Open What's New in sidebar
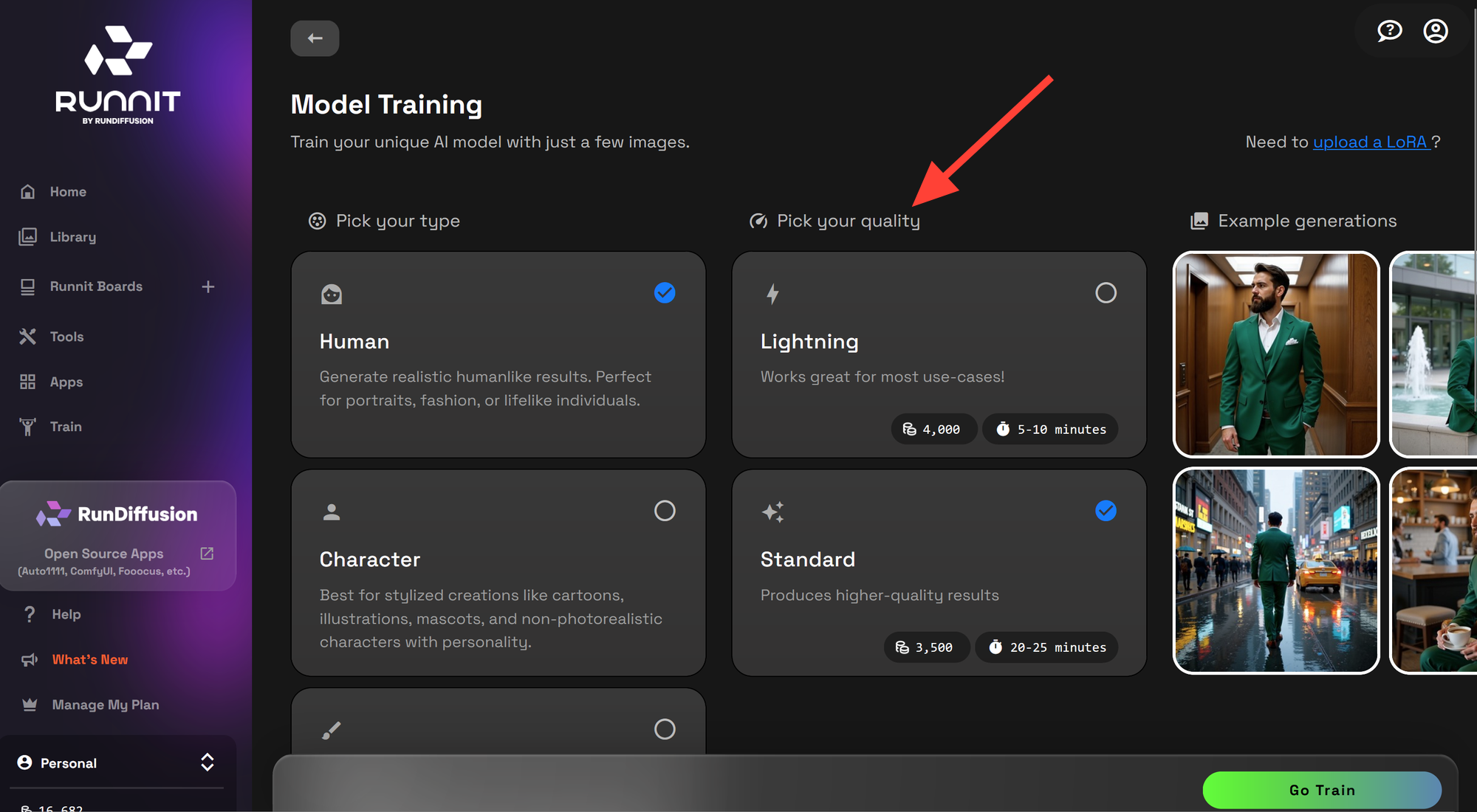This screenshot has height=812, width=1477. (x=90, y=660)
